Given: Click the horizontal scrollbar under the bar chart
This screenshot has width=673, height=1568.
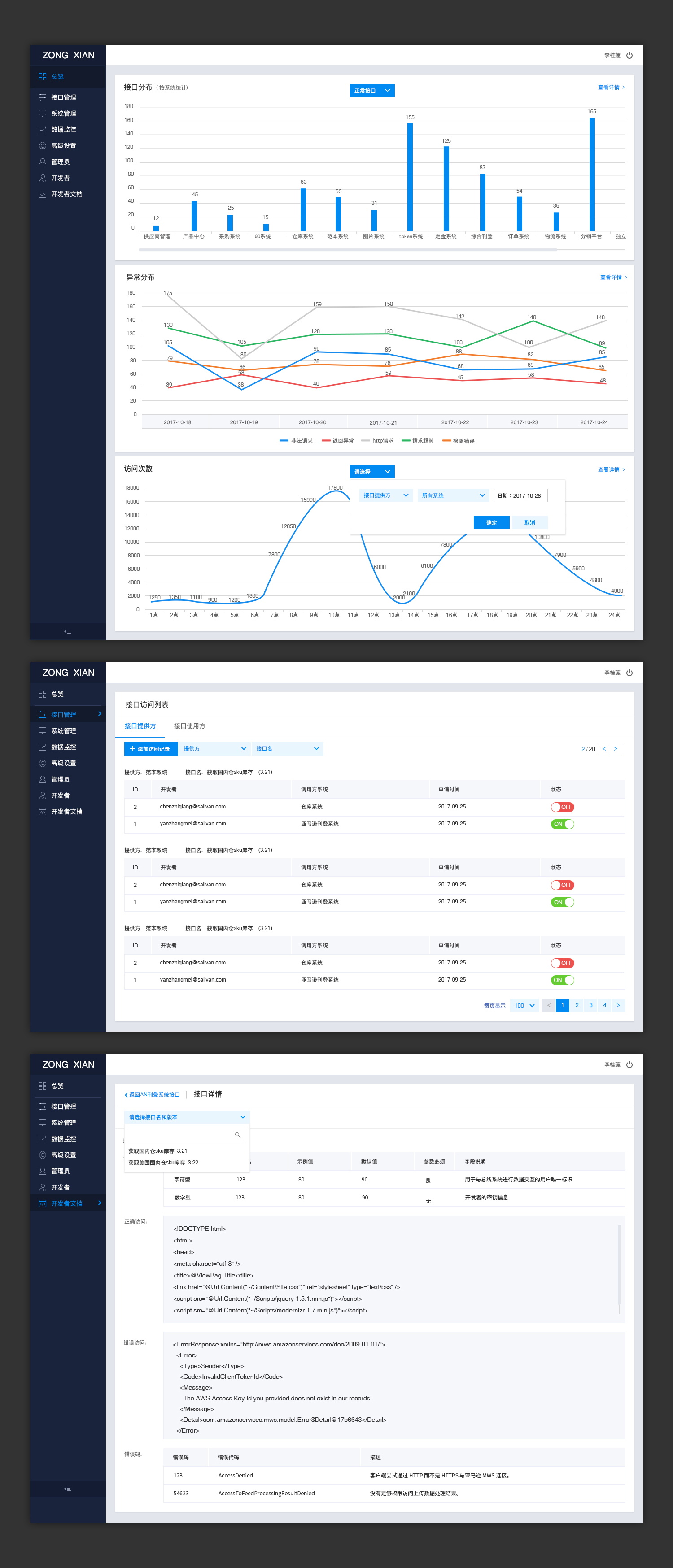Looking at the screenshot, I should point(348,250).
